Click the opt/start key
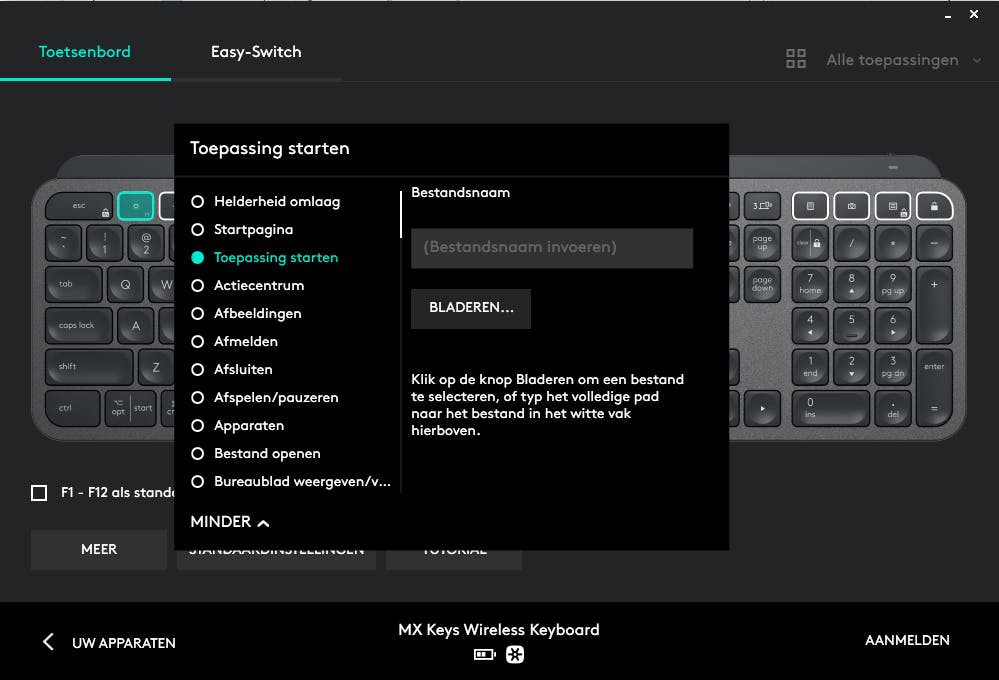 [x=130, y=408]
